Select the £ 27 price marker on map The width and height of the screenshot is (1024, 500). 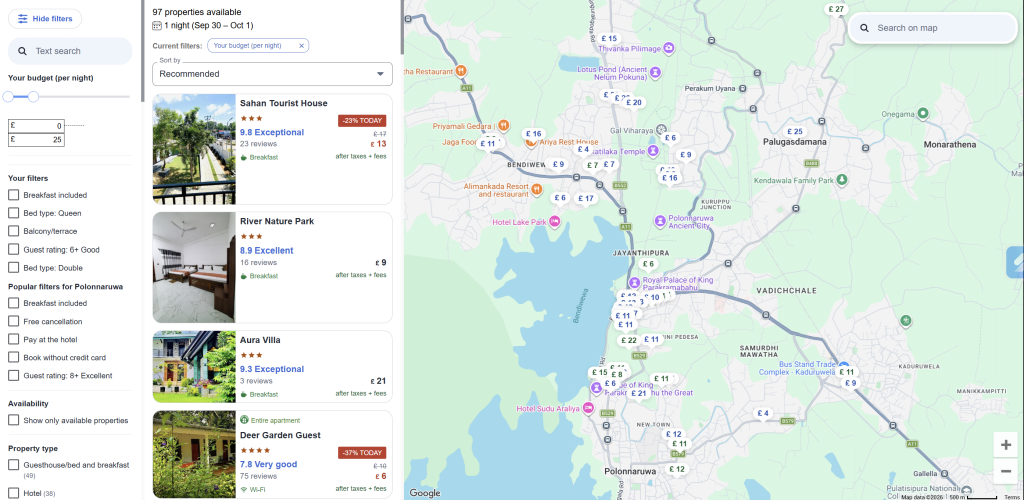point(837,10)
